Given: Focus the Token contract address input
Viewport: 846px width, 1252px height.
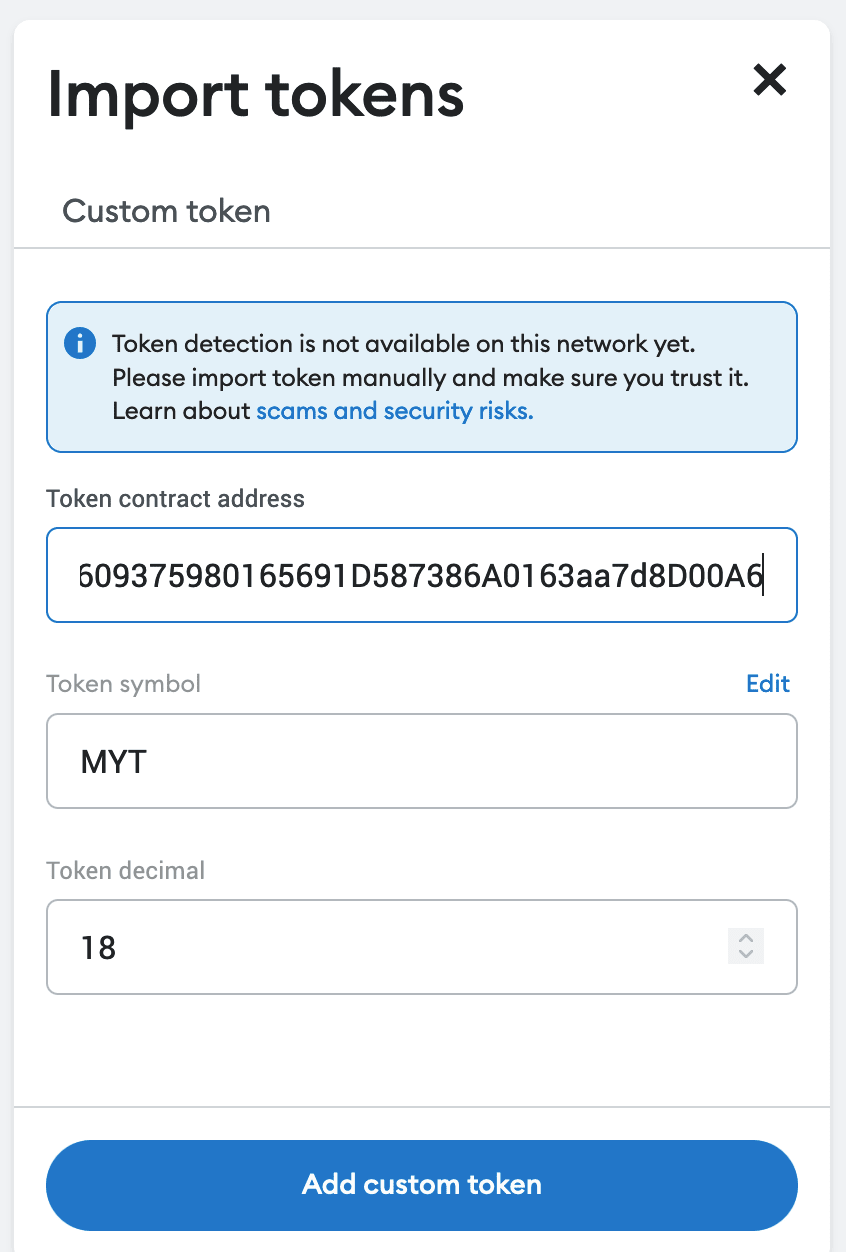Looking at the screenshot, I should pos(421,575).
